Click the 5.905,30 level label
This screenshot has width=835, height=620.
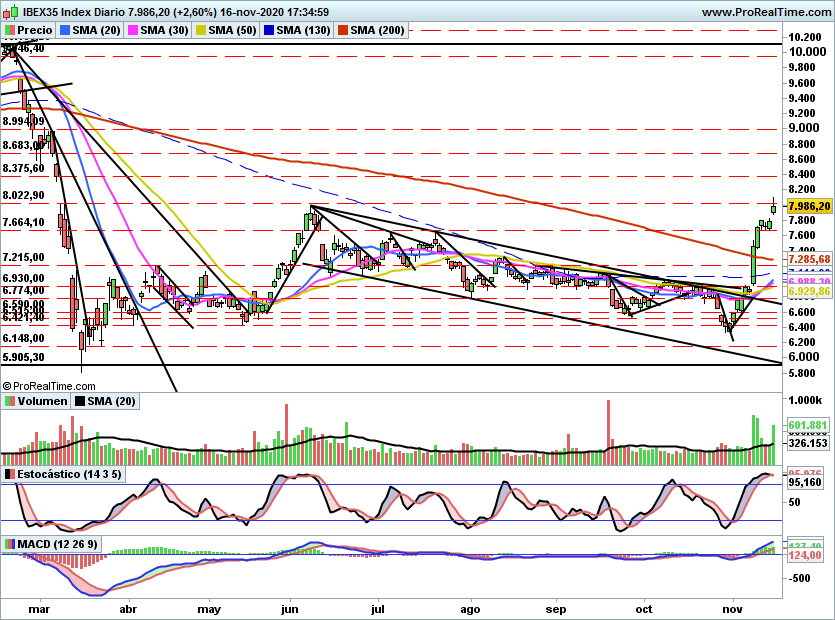[x=23, y=357]
